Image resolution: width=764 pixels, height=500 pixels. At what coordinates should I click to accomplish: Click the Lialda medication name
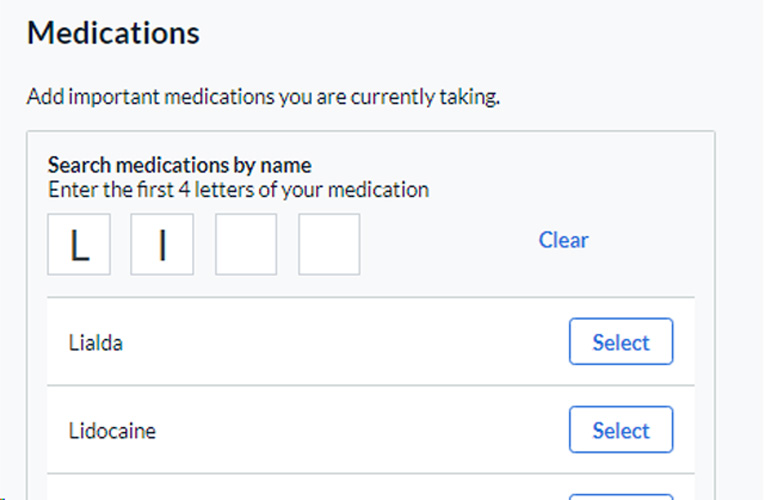tap(96, 343)
